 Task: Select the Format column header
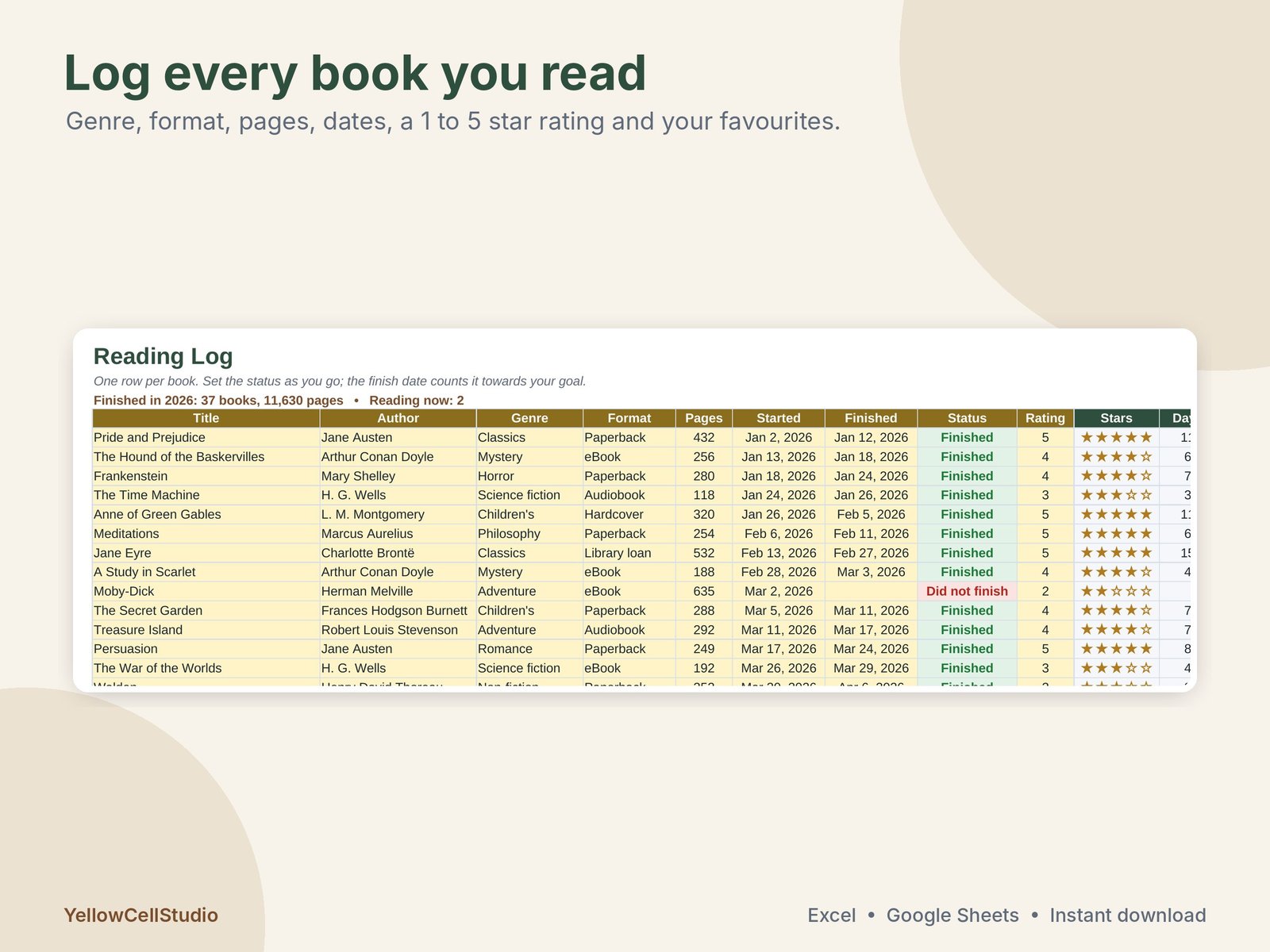pyautogui.click(x=629, y=418)
